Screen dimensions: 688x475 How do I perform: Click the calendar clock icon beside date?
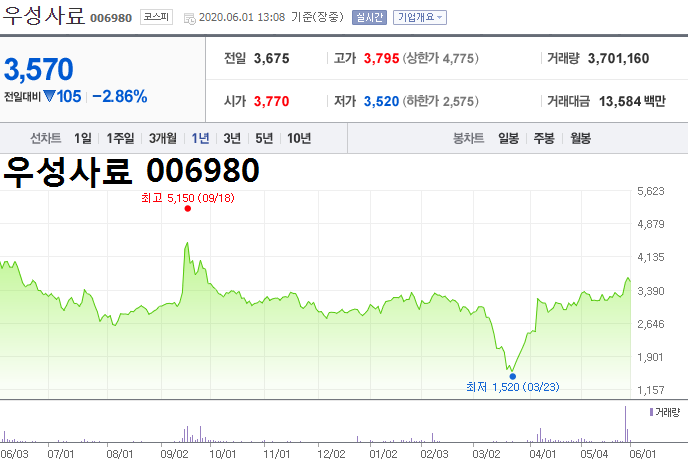pos(190,18)
